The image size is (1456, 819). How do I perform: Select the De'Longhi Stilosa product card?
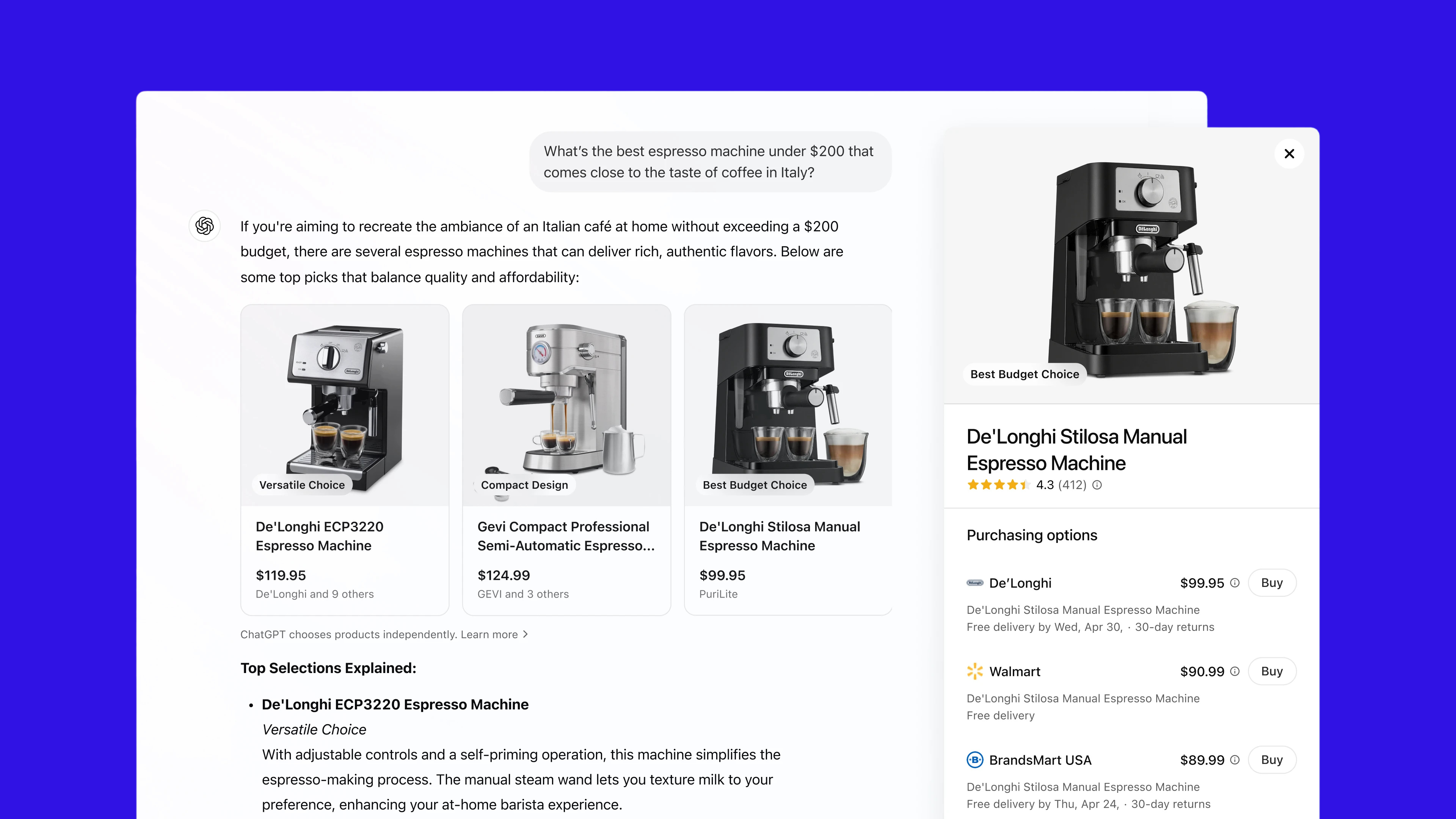tap(788, 460)
